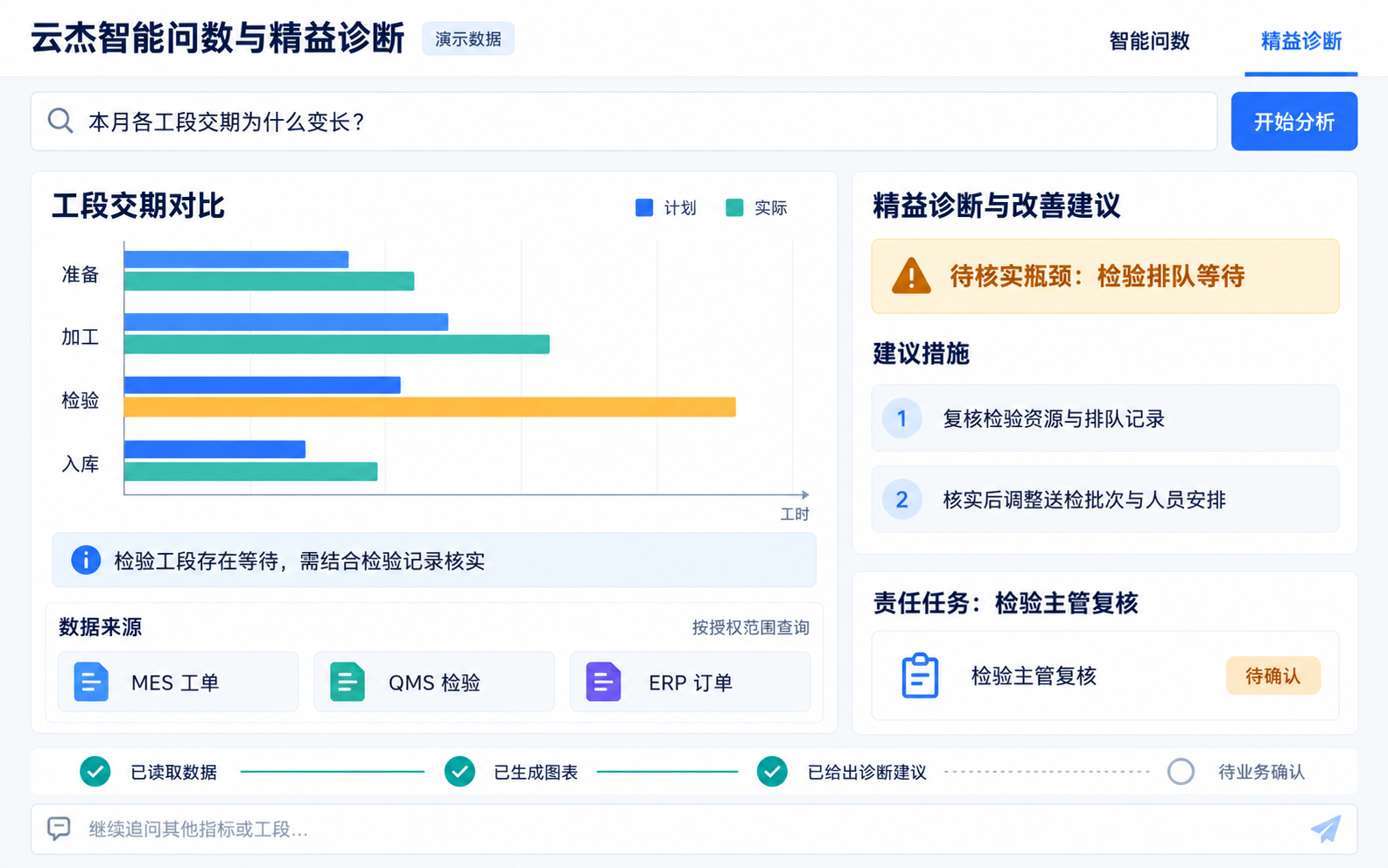This screenshot has width=1388, height=868.
Task: Click the 检验 axis label in chart
Action: [81, 401]
